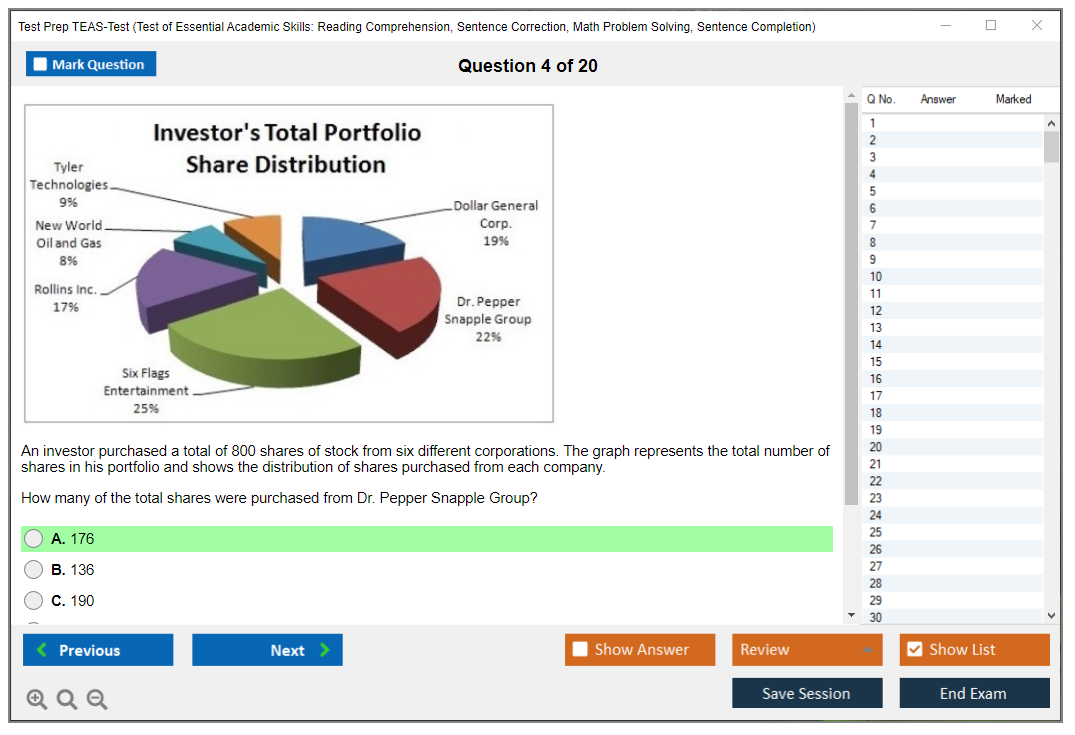The width and height of the screenshot is (1075, 735).
Task: Toggle the Mark Question checkbox
Action: (41, 65)
